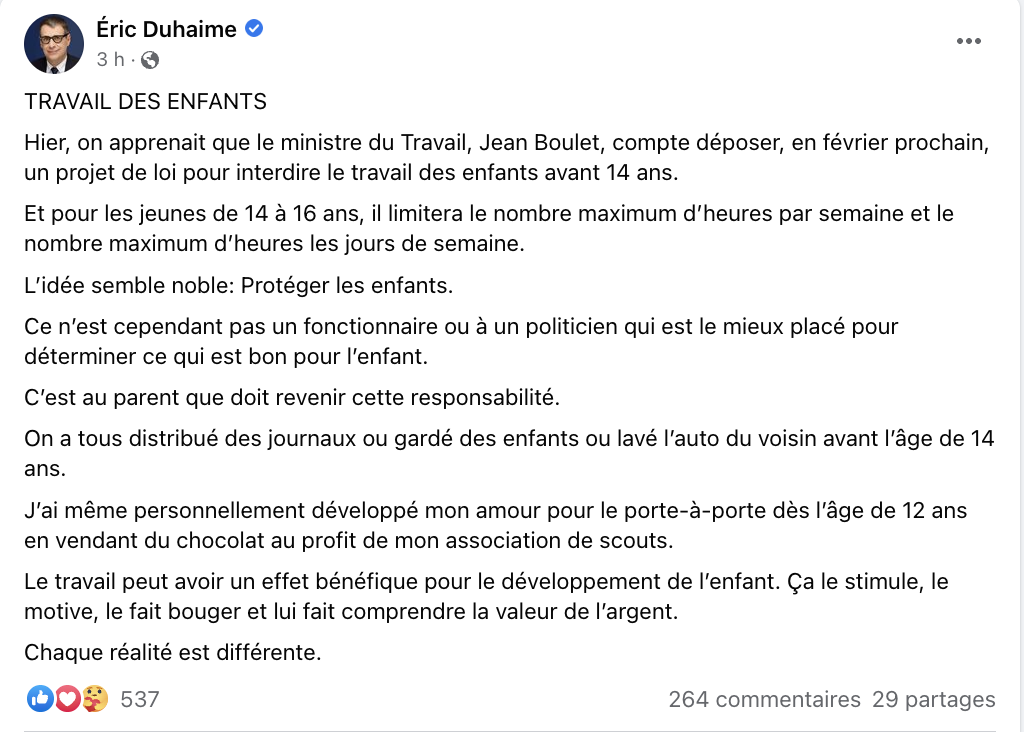Show the 29 partages list
The height and width of the screenshot is (732, 1024).
[933, 699]
